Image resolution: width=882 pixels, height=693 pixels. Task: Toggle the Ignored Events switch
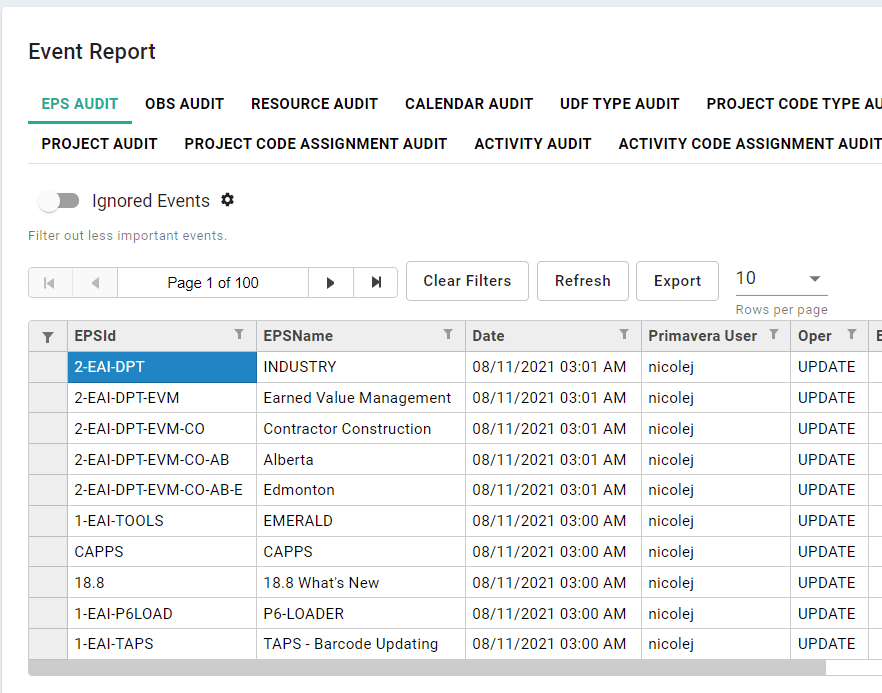tap(59, 201)
